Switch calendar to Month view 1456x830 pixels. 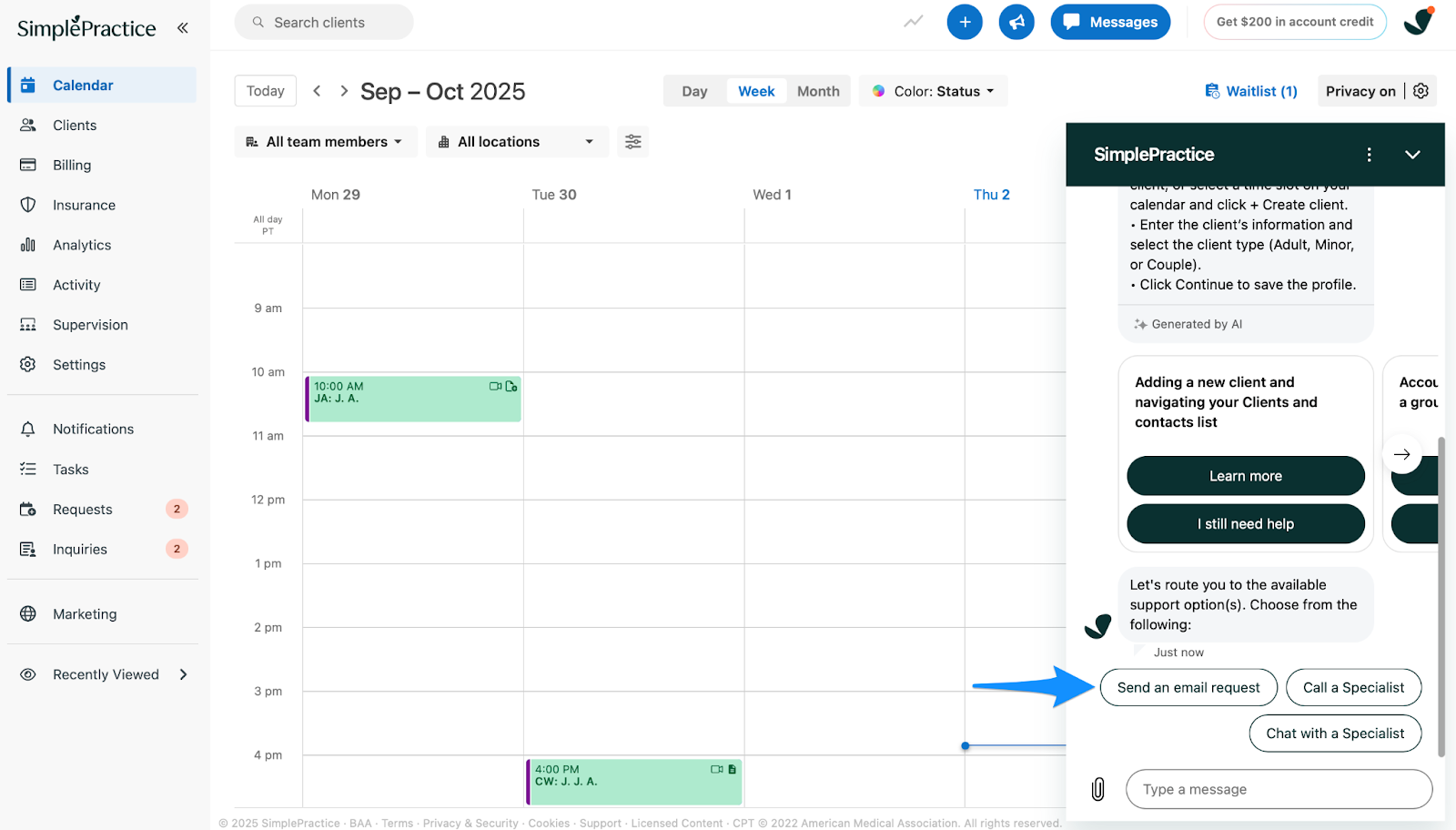point(818,91)
